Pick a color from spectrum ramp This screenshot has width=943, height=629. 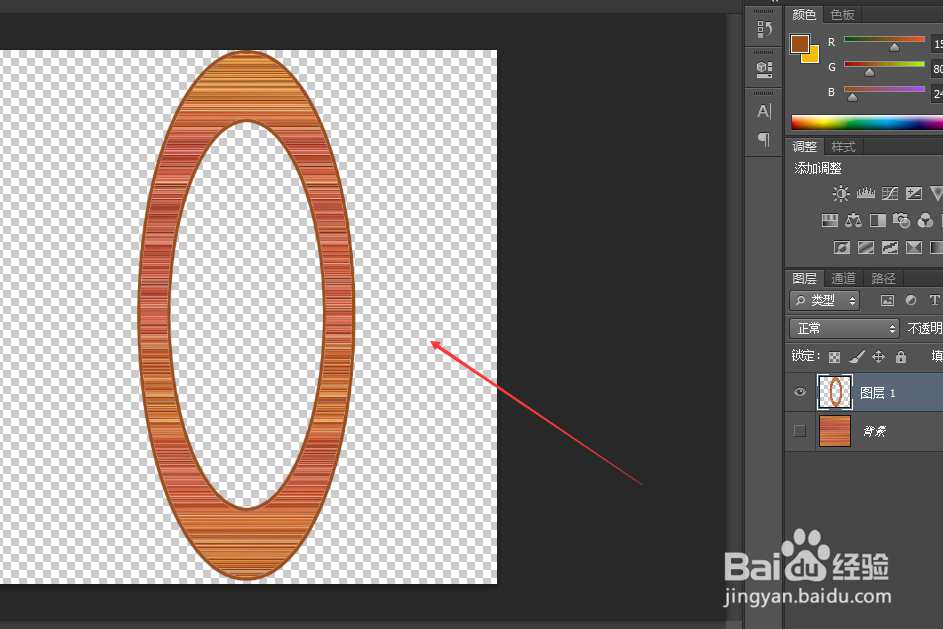click(x=867, y=122)
